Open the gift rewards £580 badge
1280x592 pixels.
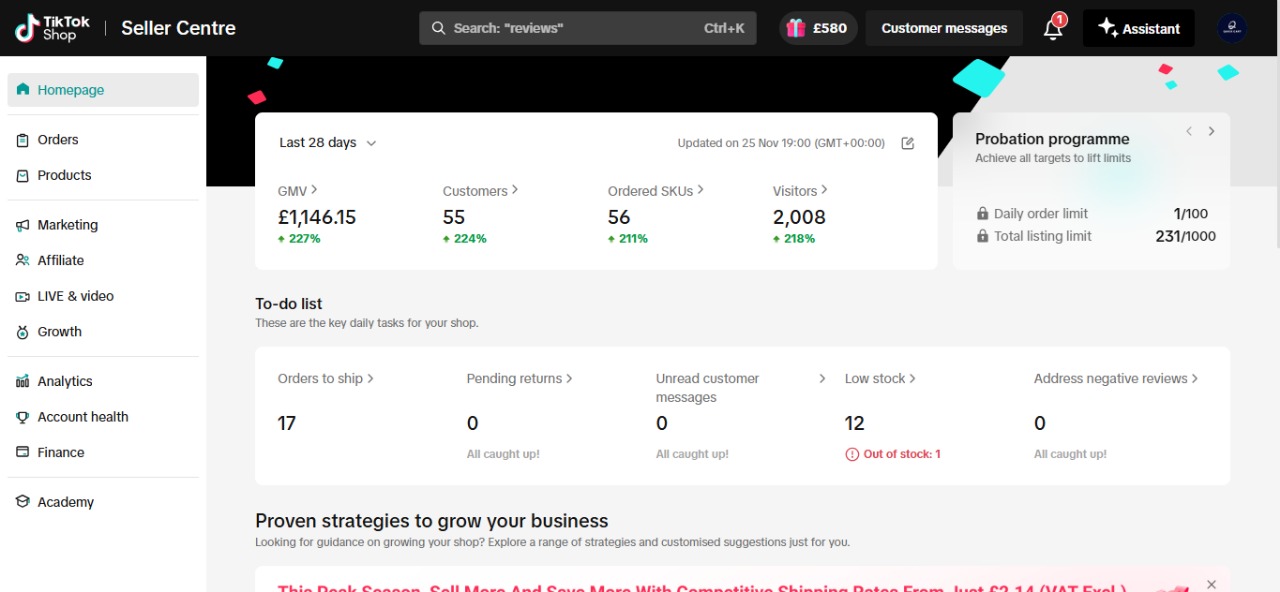(x=818, y=28)
